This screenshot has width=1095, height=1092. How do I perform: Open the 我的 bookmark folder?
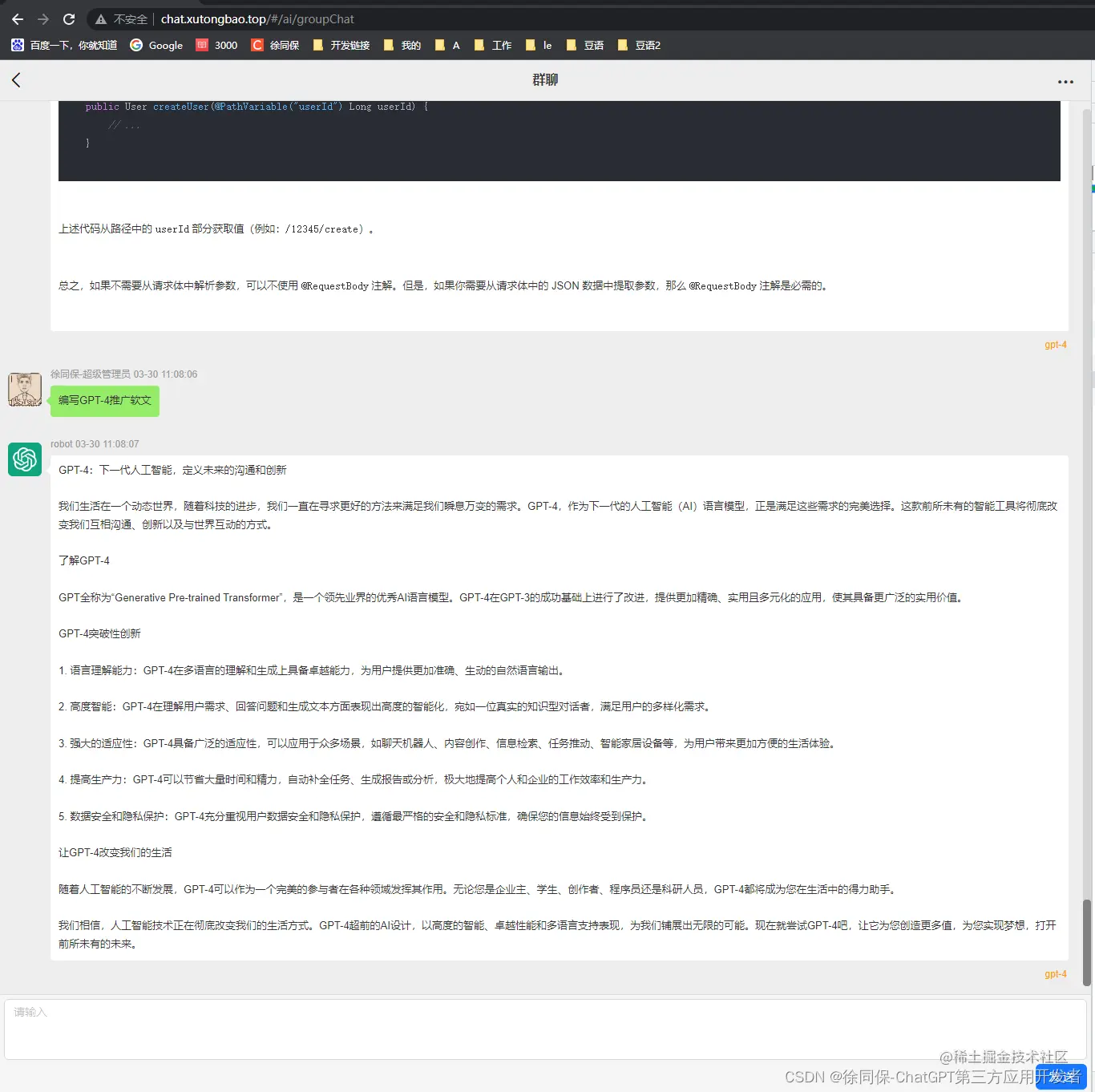coord(402,46)
